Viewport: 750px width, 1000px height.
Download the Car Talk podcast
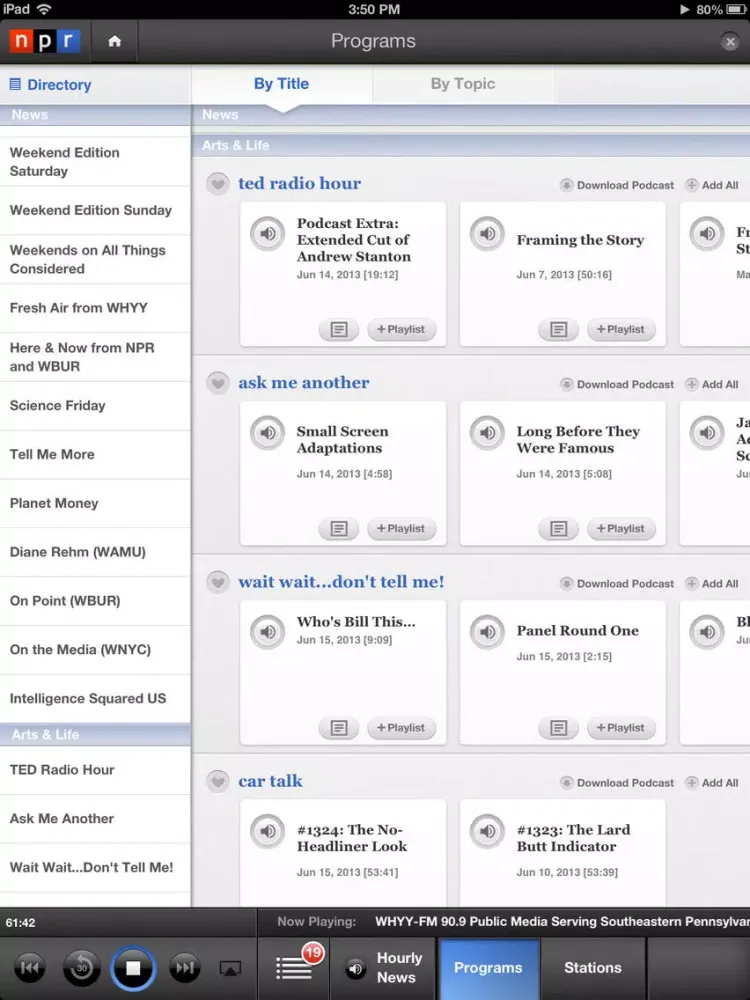click(617, 783)
